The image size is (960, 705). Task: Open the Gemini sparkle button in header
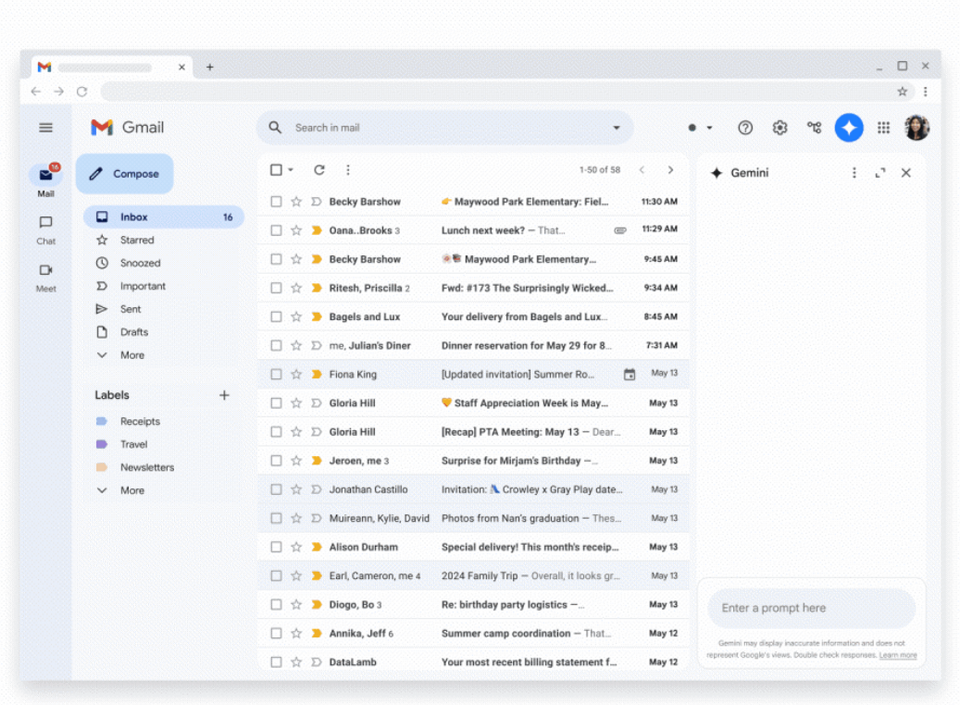click(x=849, y=128)
